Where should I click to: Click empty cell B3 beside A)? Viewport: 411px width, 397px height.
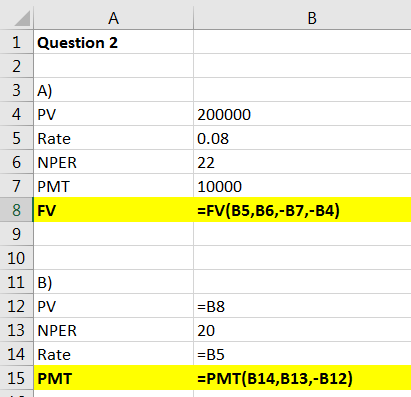coord(302,90)
